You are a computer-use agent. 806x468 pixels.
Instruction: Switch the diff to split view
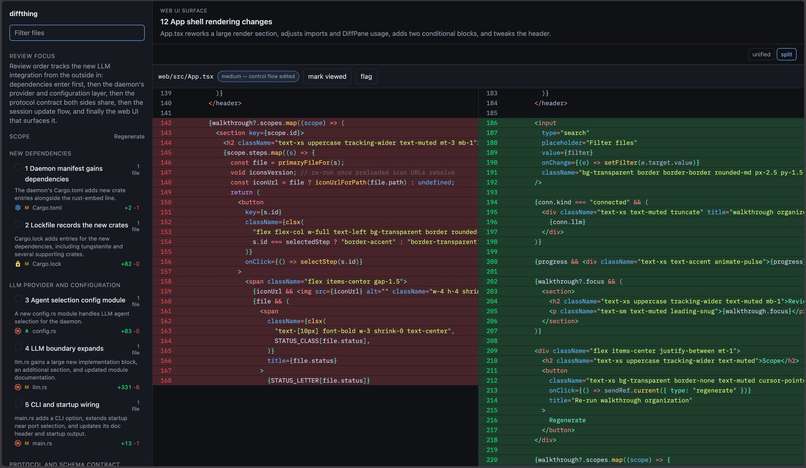click(x=786, y=55)
